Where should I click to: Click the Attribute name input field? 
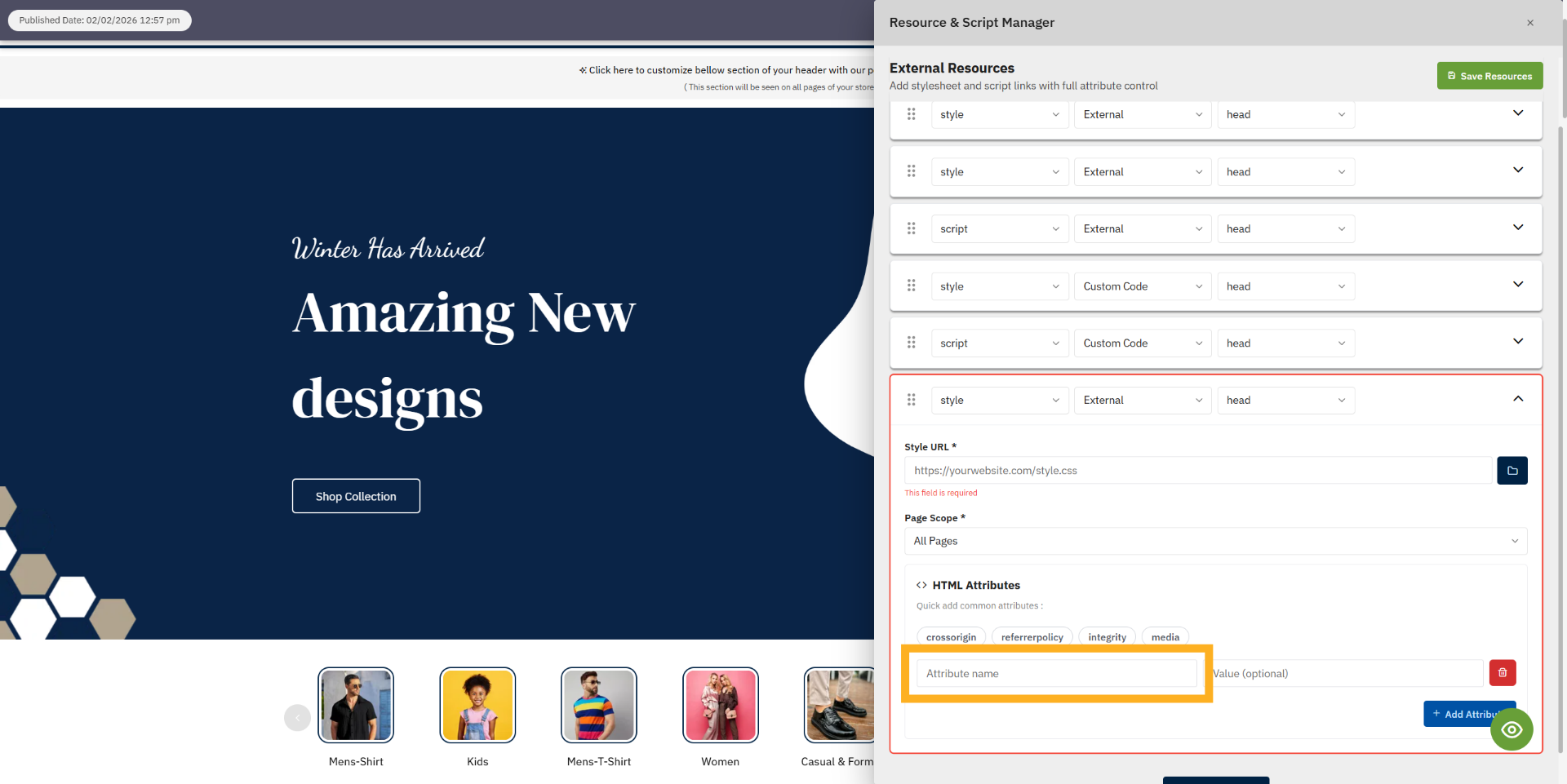pyautogui.click(x=1056, y=673)
